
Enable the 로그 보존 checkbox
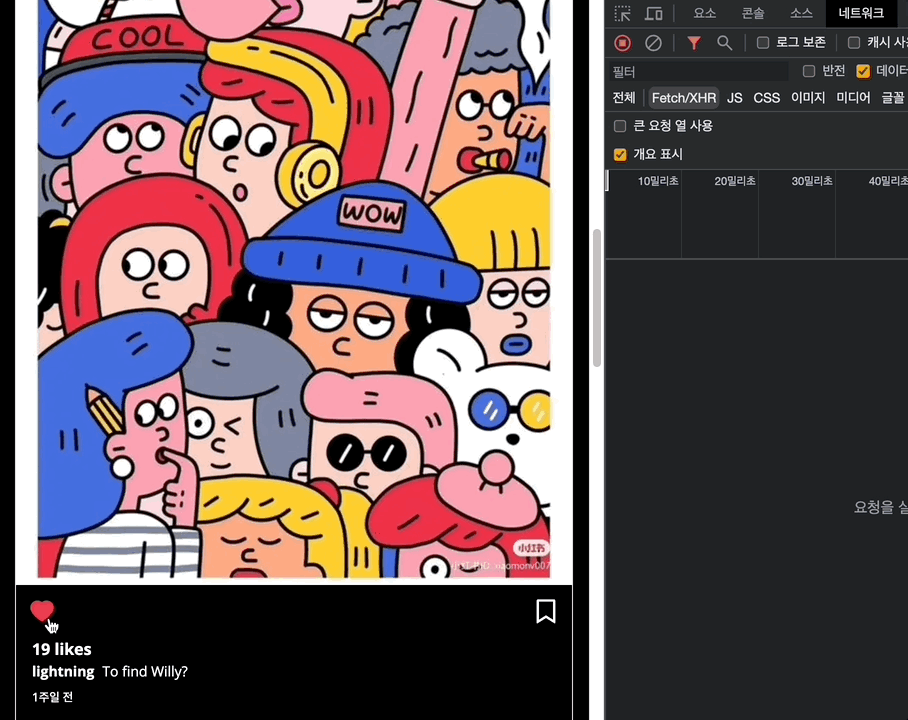[x=763, y=42]
